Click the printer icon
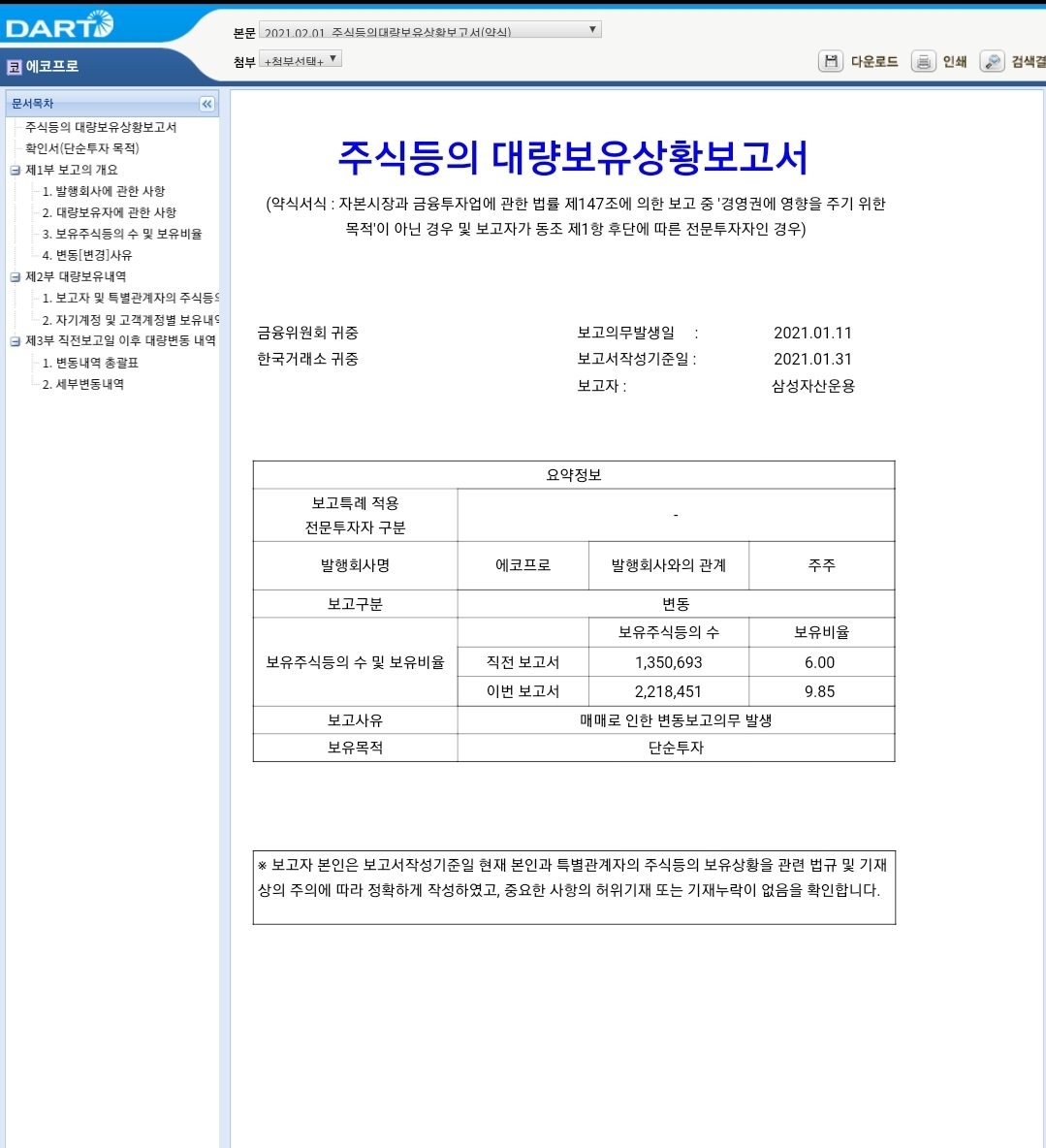 pyautogui.click(x=923, y=61)
